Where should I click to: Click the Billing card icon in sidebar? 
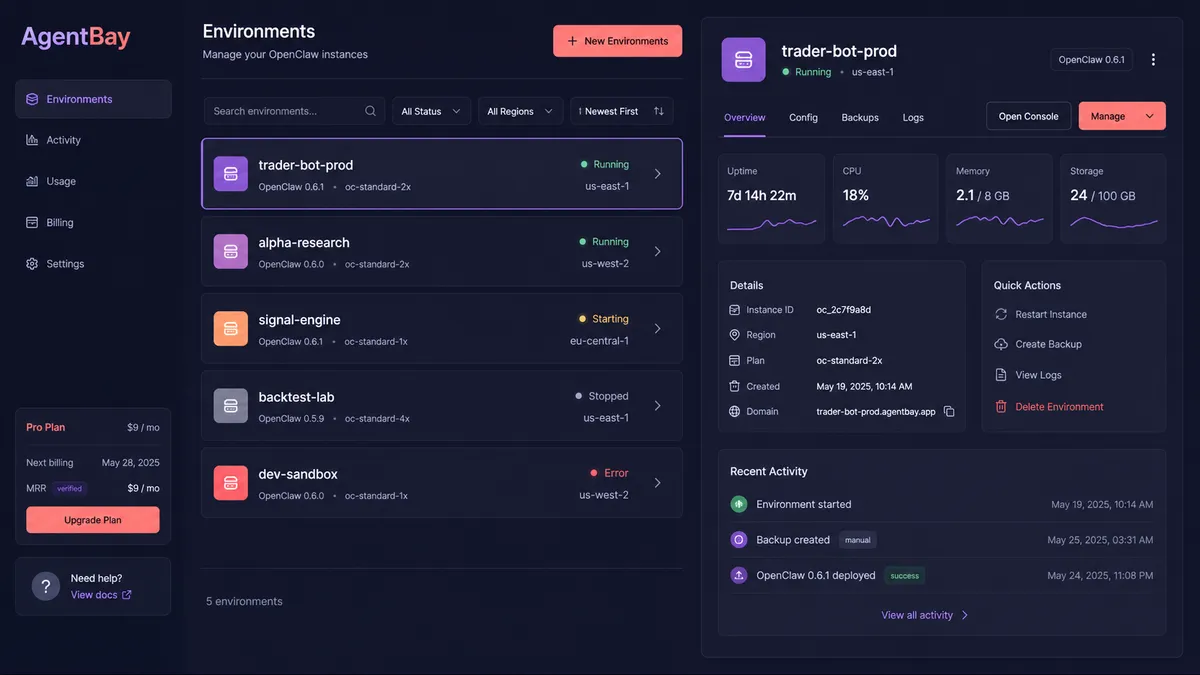[32, 222]
